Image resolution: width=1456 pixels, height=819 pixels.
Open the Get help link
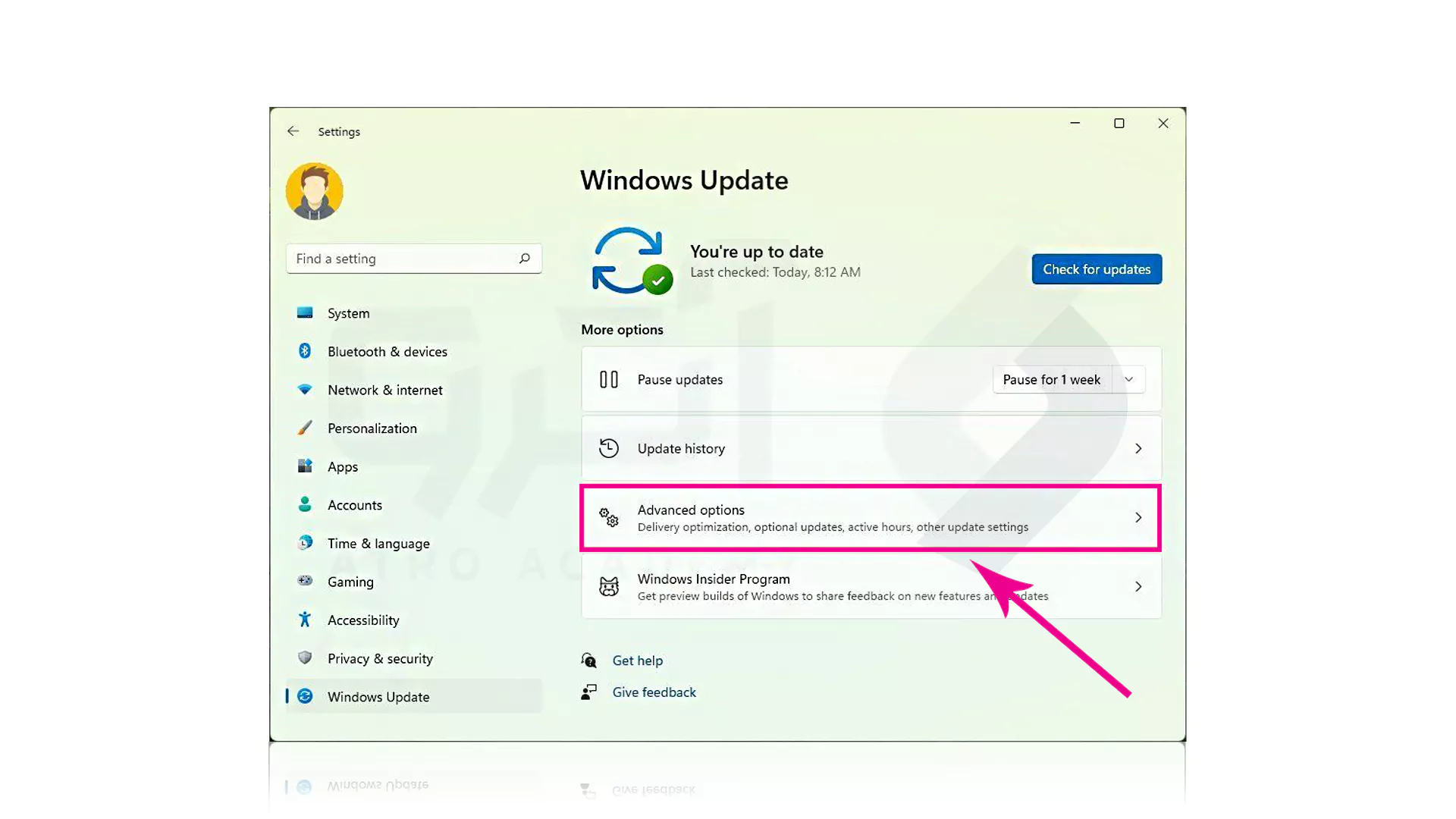tap(637, 661)
